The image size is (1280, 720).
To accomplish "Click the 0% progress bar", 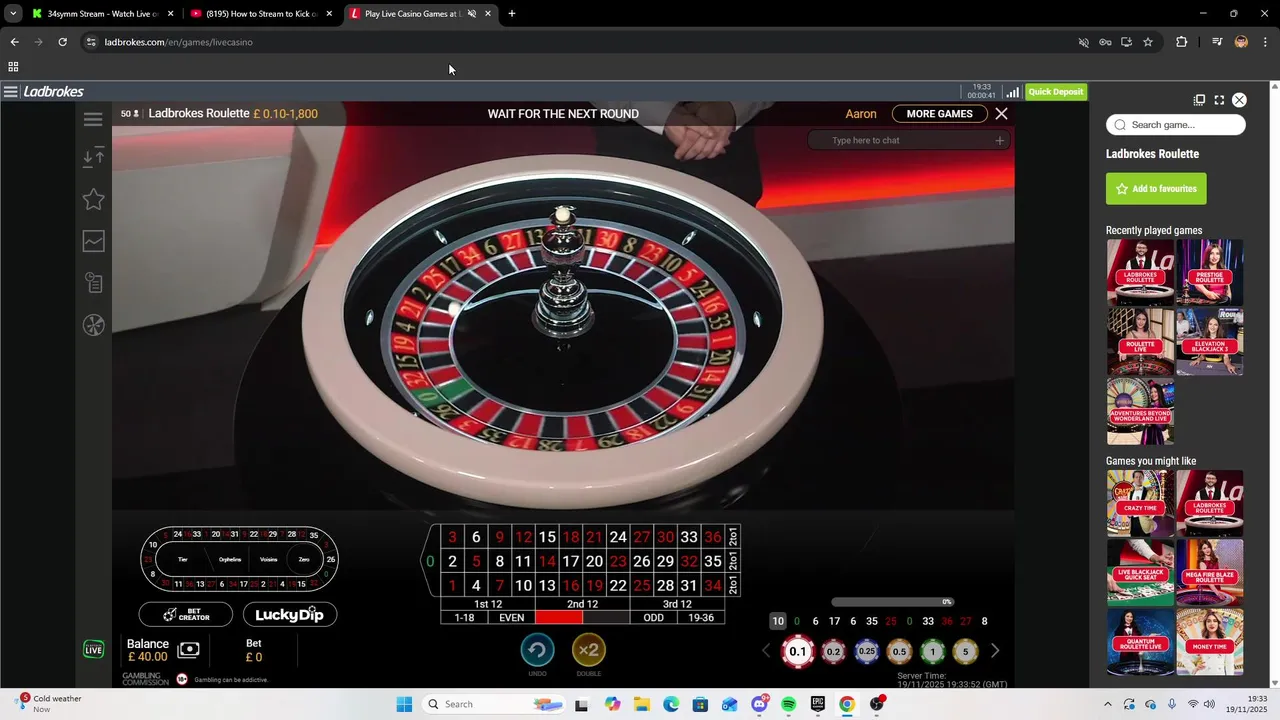I will point(892,602).
